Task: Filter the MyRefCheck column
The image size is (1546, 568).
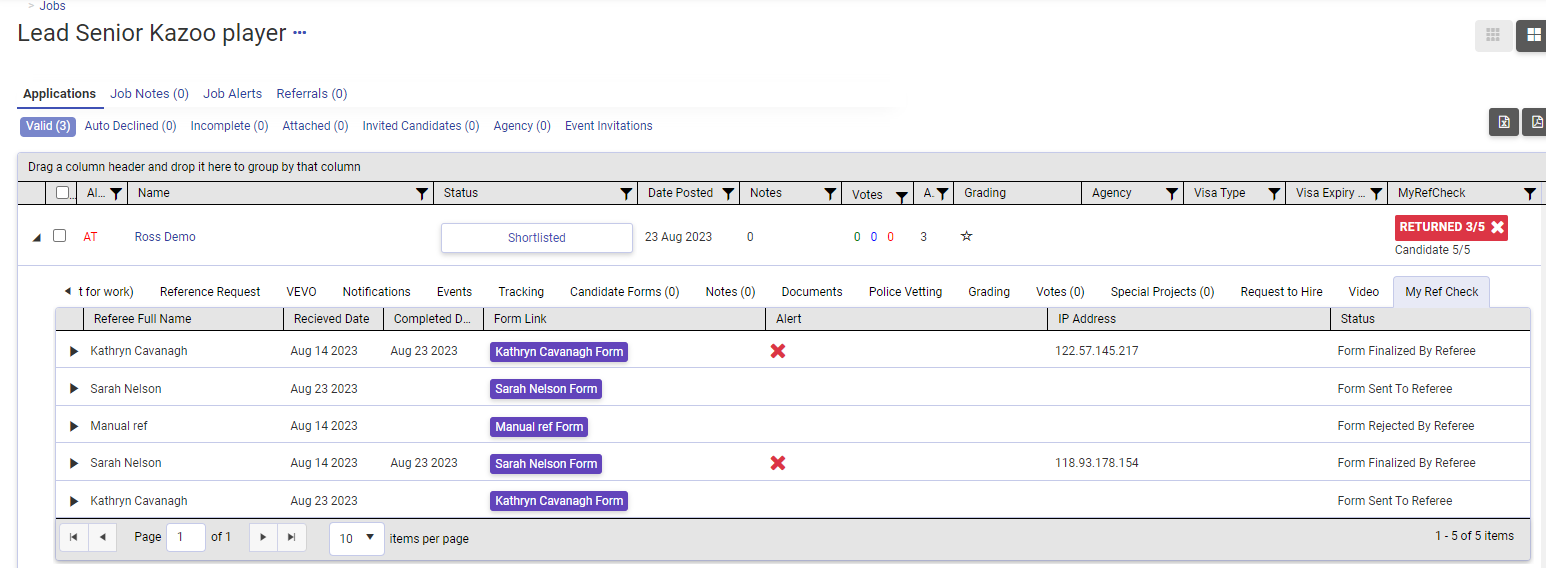Action: (1529, 193)
